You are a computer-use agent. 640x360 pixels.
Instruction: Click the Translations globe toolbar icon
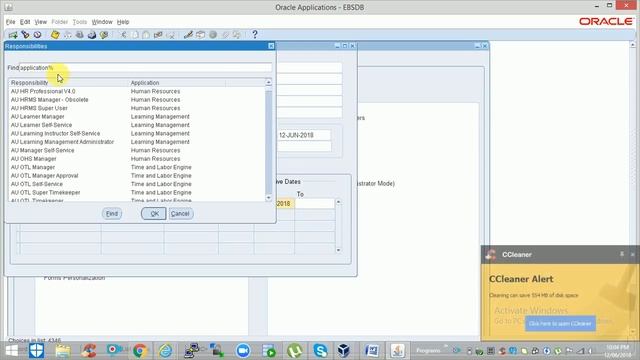pos(213,35)
